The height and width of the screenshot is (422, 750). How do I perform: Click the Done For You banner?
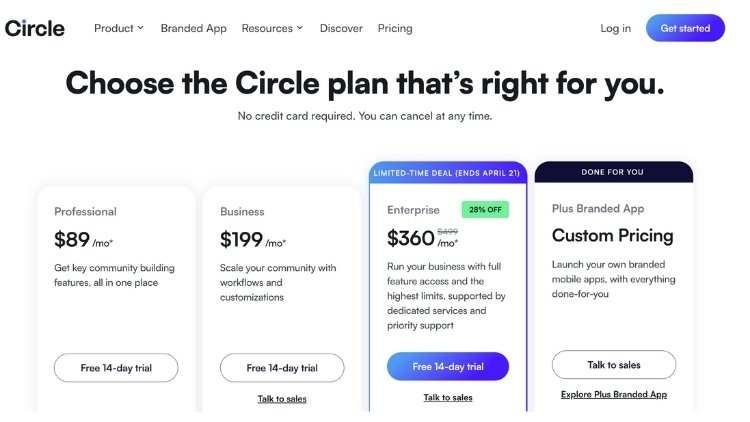coord(614,172)
